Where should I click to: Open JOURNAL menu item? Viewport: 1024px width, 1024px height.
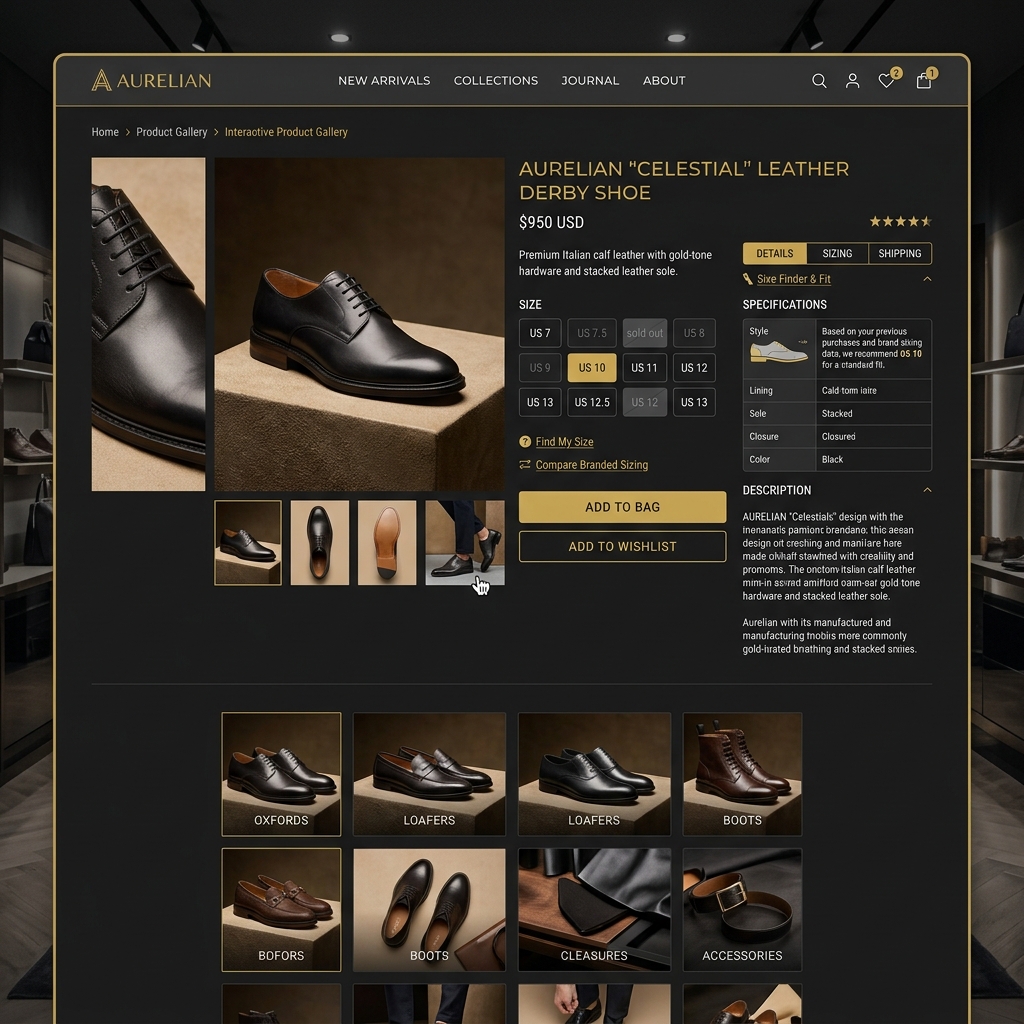click(x=590, y=80)
